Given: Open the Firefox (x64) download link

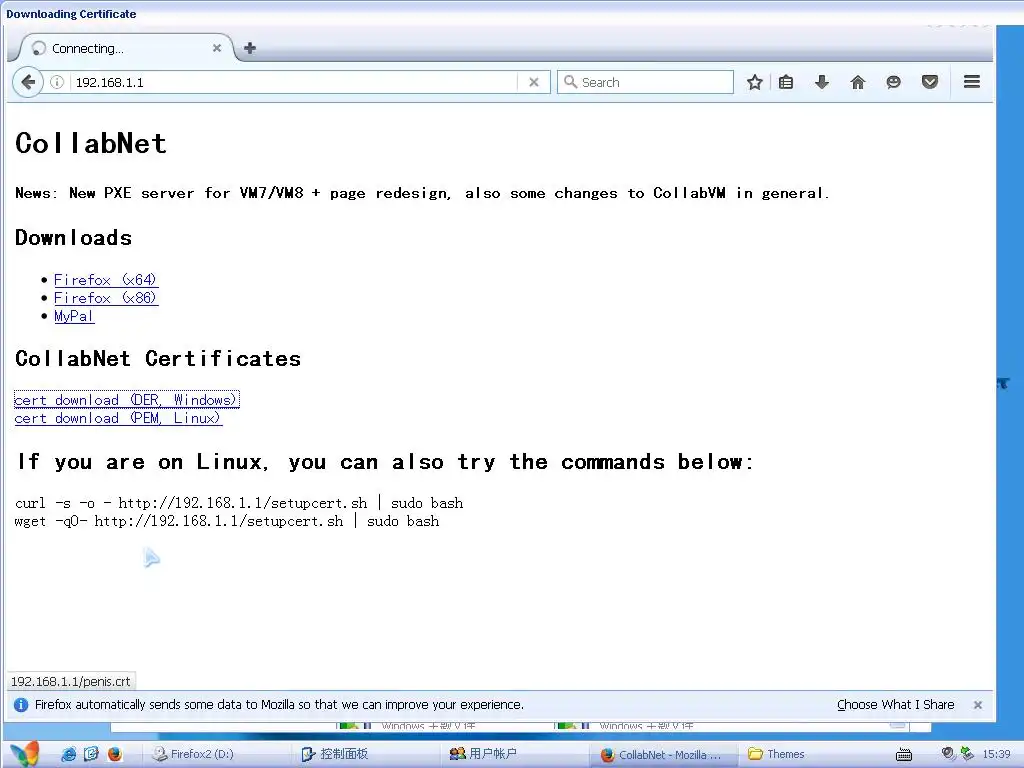Looking at the screenshot, I should [106, 280].
